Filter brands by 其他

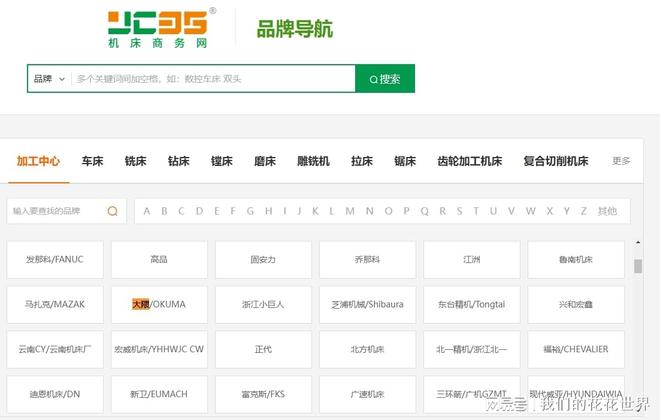[607, 211]
